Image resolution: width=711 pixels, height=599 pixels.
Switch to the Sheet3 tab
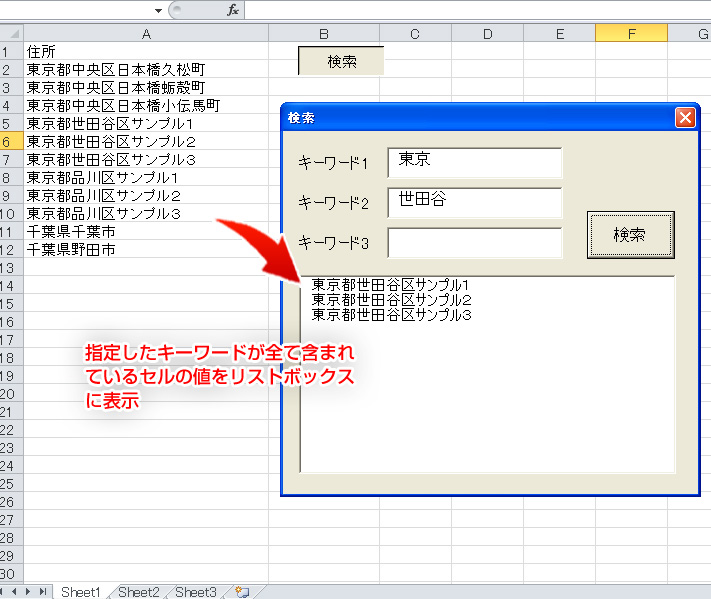click(196, 592)
